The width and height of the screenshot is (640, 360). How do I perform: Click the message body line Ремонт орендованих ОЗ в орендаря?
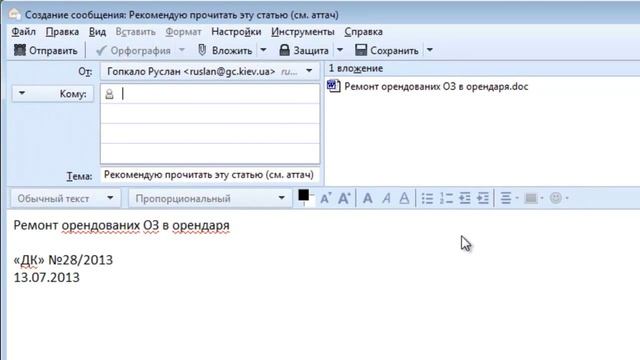click(122, 225)
